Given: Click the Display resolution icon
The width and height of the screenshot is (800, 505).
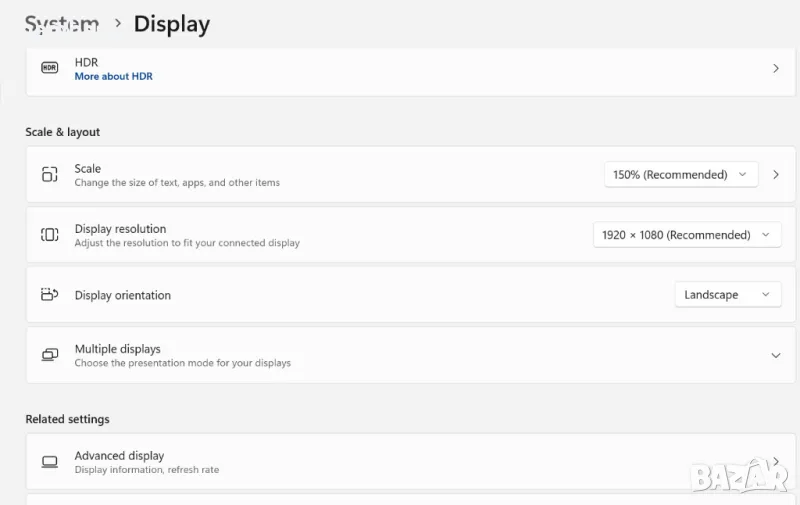Looking at the screenshot, I should tap(49, 235).
